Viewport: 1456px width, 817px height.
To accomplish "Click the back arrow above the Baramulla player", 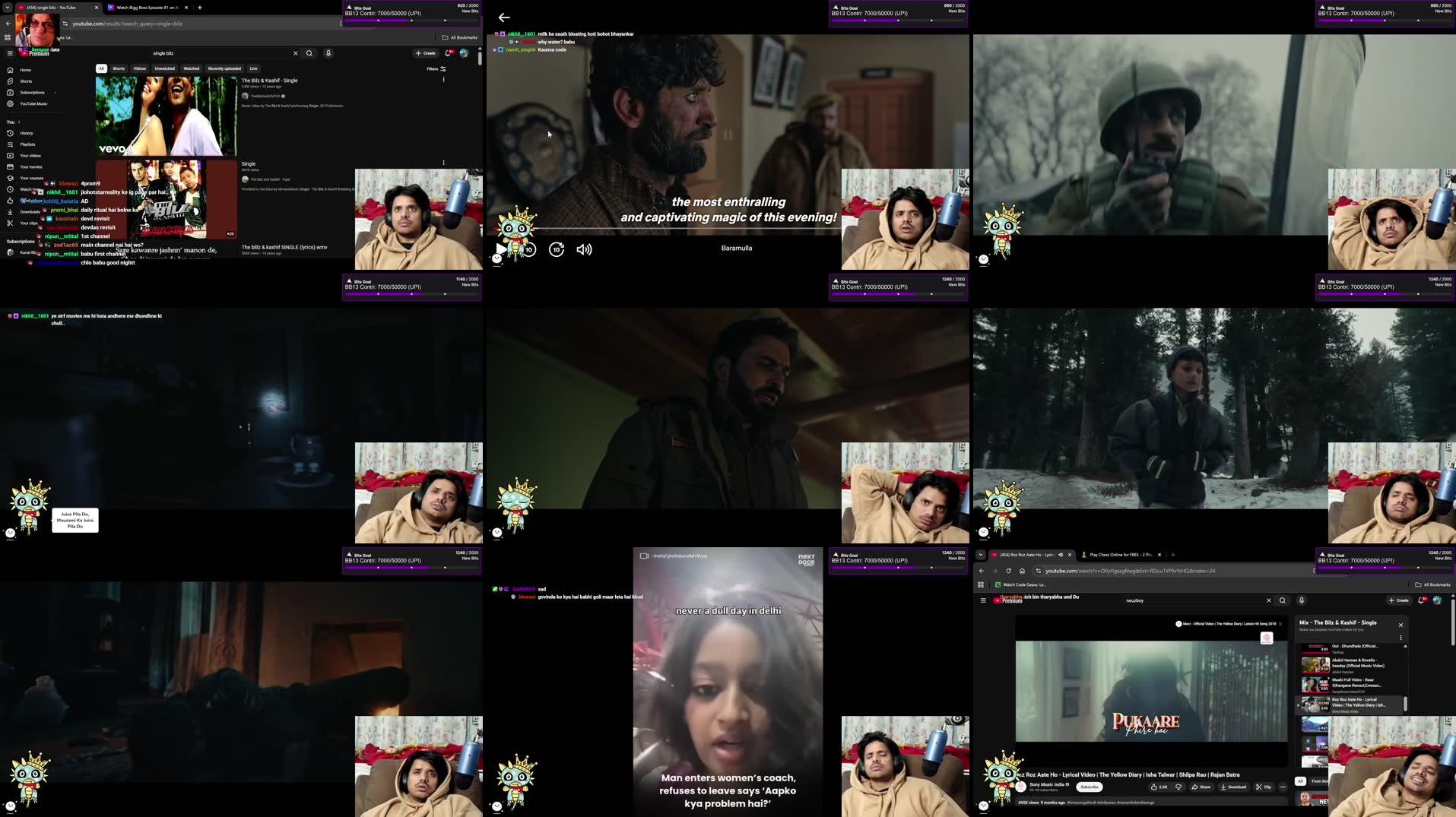I will point(504,17).
